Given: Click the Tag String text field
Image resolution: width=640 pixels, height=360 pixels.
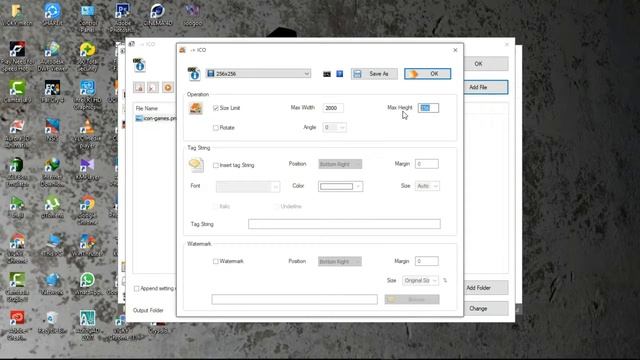Looking at the screenshot, I should (344, 224).
